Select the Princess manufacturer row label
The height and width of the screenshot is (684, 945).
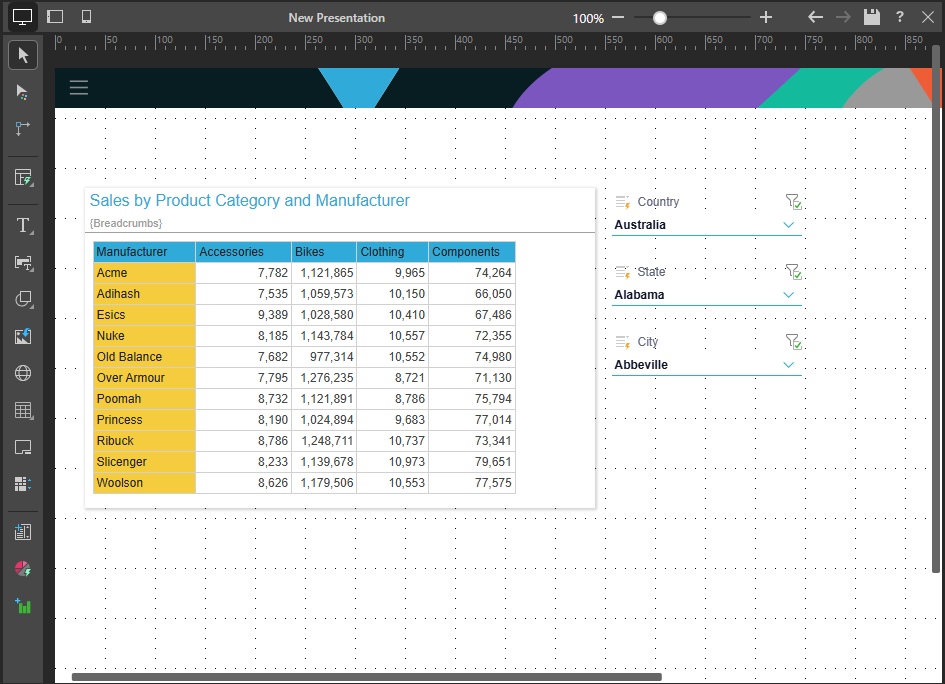pyautogui.click(x=145, y=420)
